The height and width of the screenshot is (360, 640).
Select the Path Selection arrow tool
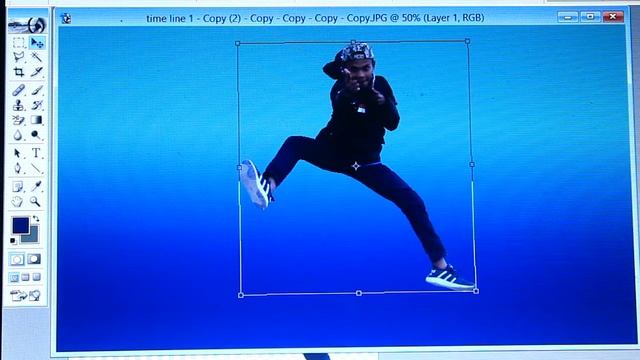point(17,153)
